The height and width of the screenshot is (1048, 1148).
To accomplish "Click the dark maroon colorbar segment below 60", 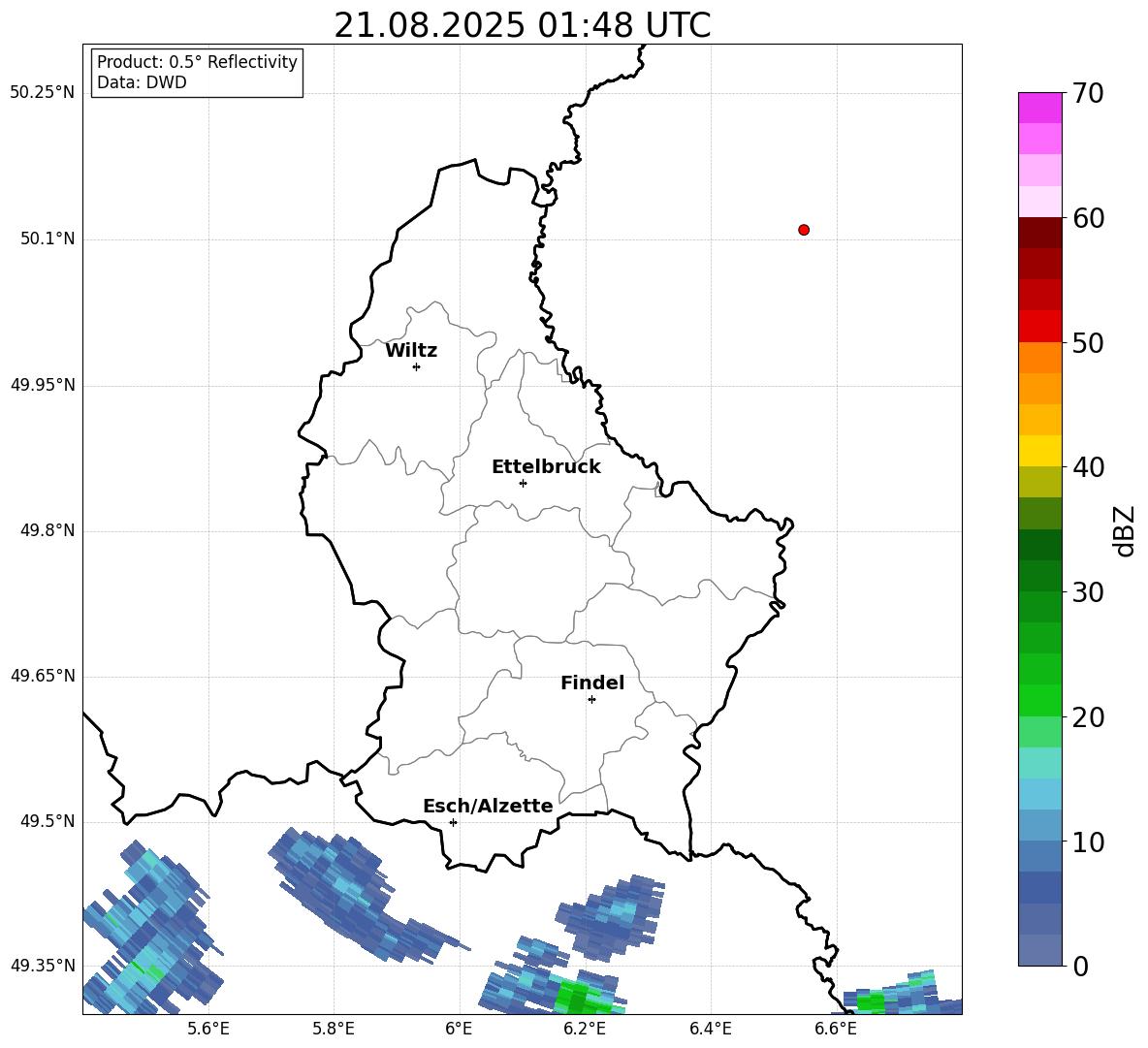I will [x=1039, y=233].
